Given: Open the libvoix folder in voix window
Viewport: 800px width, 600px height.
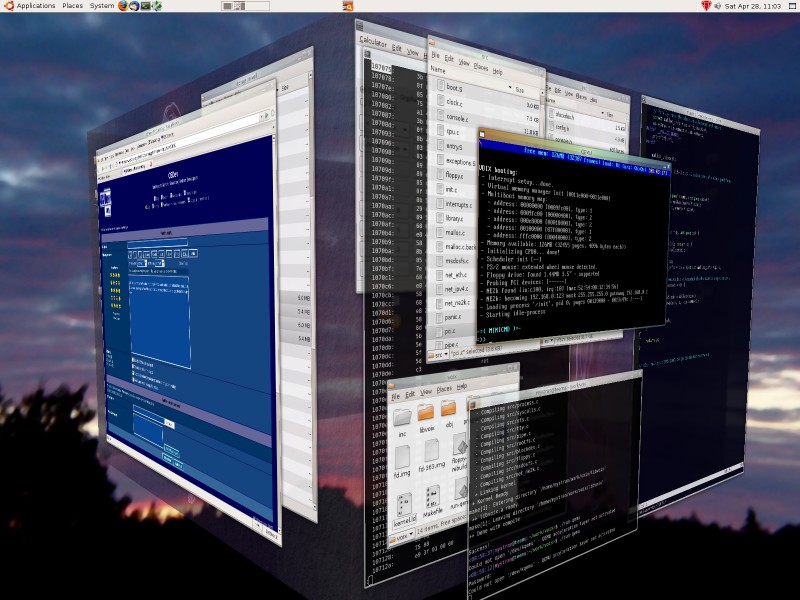Looking at the screenshot, I should pyautogui.click(x=426, y=417).
